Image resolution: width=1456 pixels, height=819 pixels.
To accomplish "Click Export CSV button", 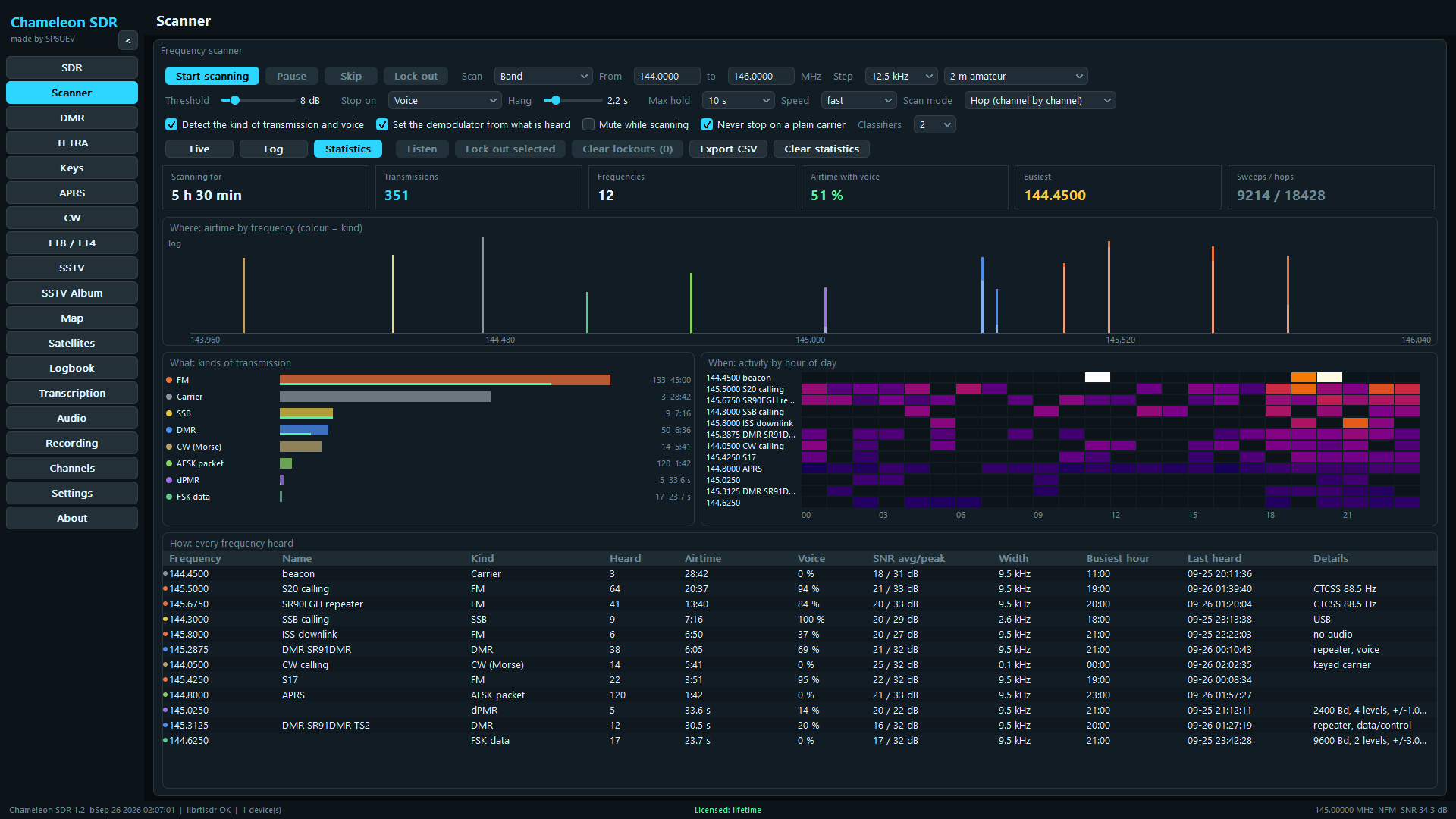I will coord(728,149).
